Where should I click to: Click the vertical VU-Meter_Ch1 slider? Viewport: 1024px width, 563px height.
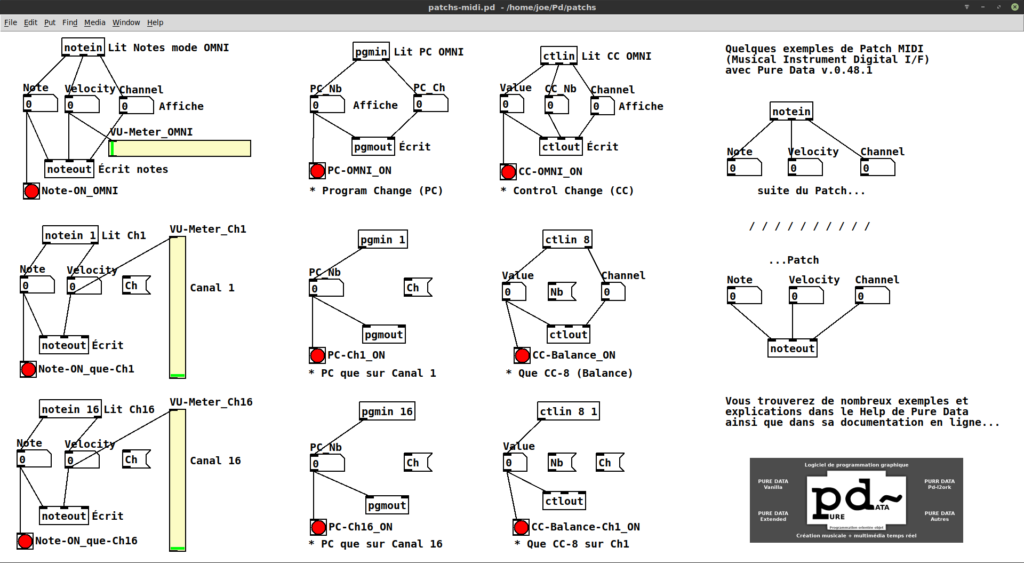pyautogui.click(x=178, y=308)
